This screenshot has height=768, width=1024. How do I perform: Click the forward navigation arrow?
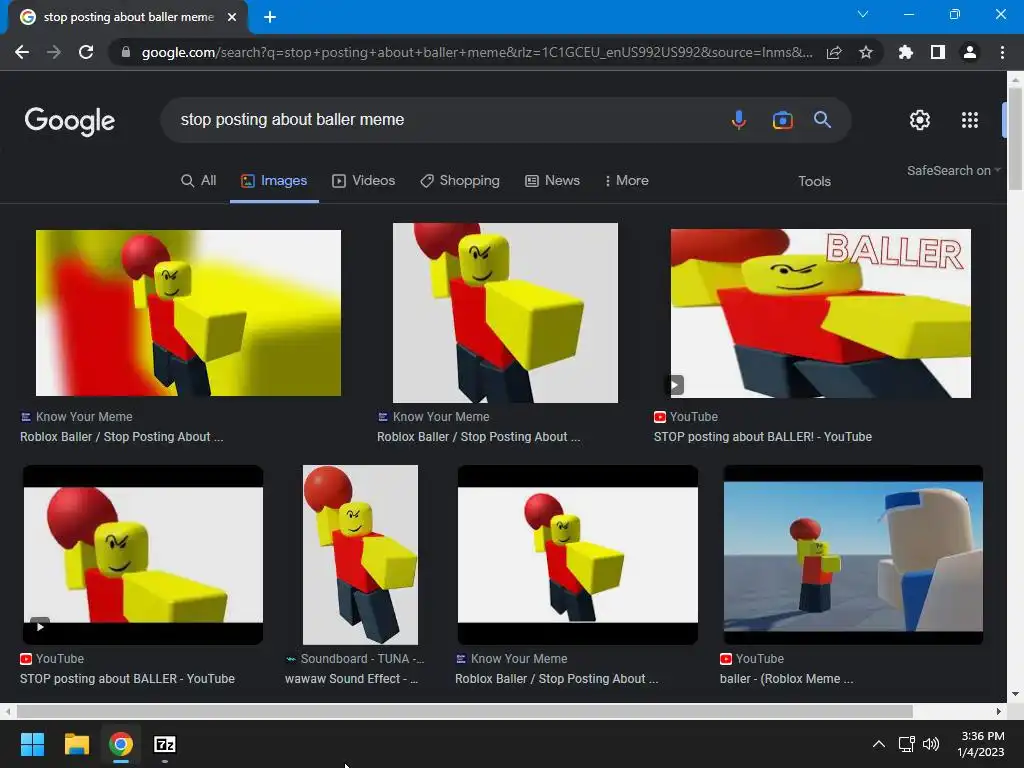[54, 52]
